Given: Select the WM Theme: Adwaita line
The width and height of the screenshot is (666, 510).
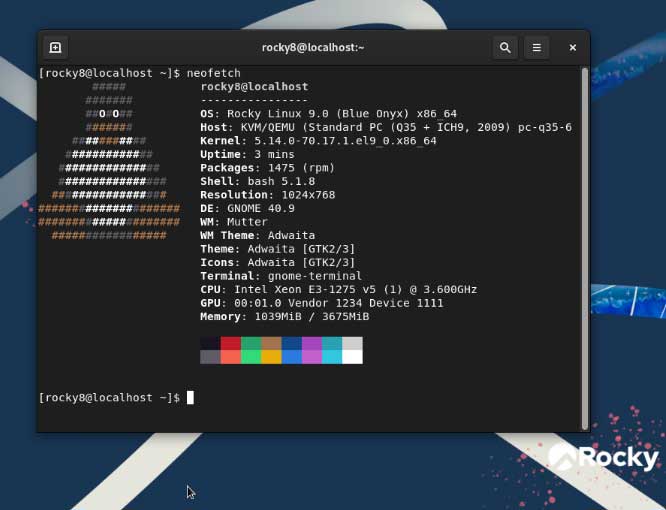Looking at the screenshot, I should (257, 236).
